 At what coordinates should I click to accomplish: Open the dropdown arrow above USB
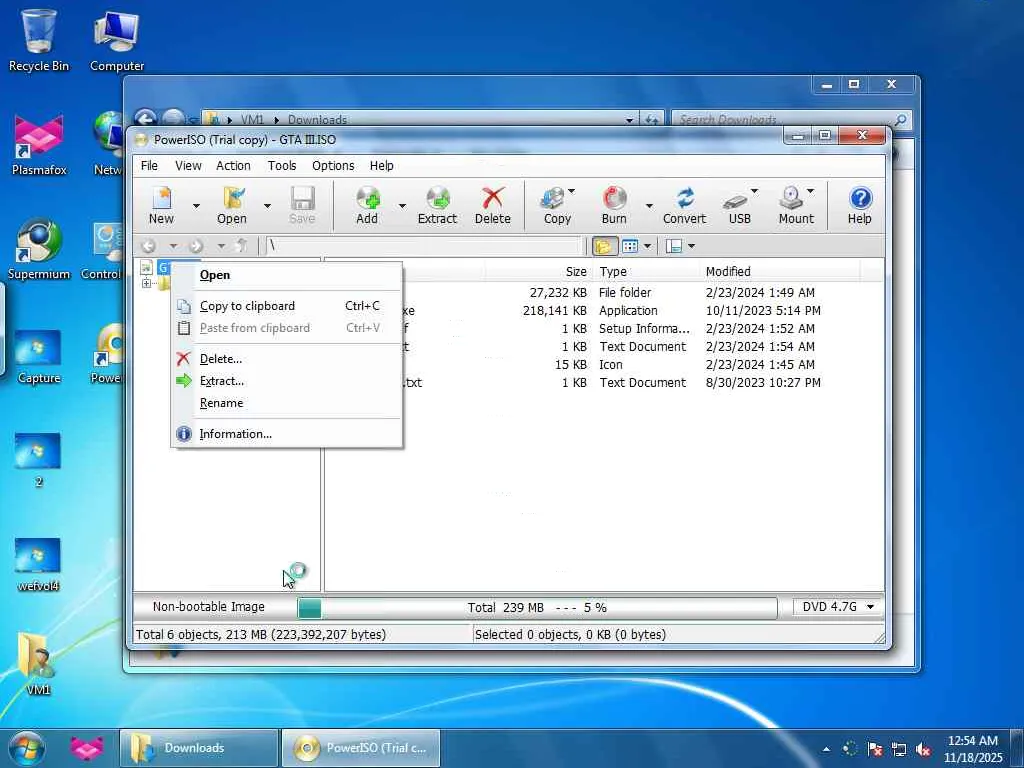pyautogui.click(x=755, y=191)
